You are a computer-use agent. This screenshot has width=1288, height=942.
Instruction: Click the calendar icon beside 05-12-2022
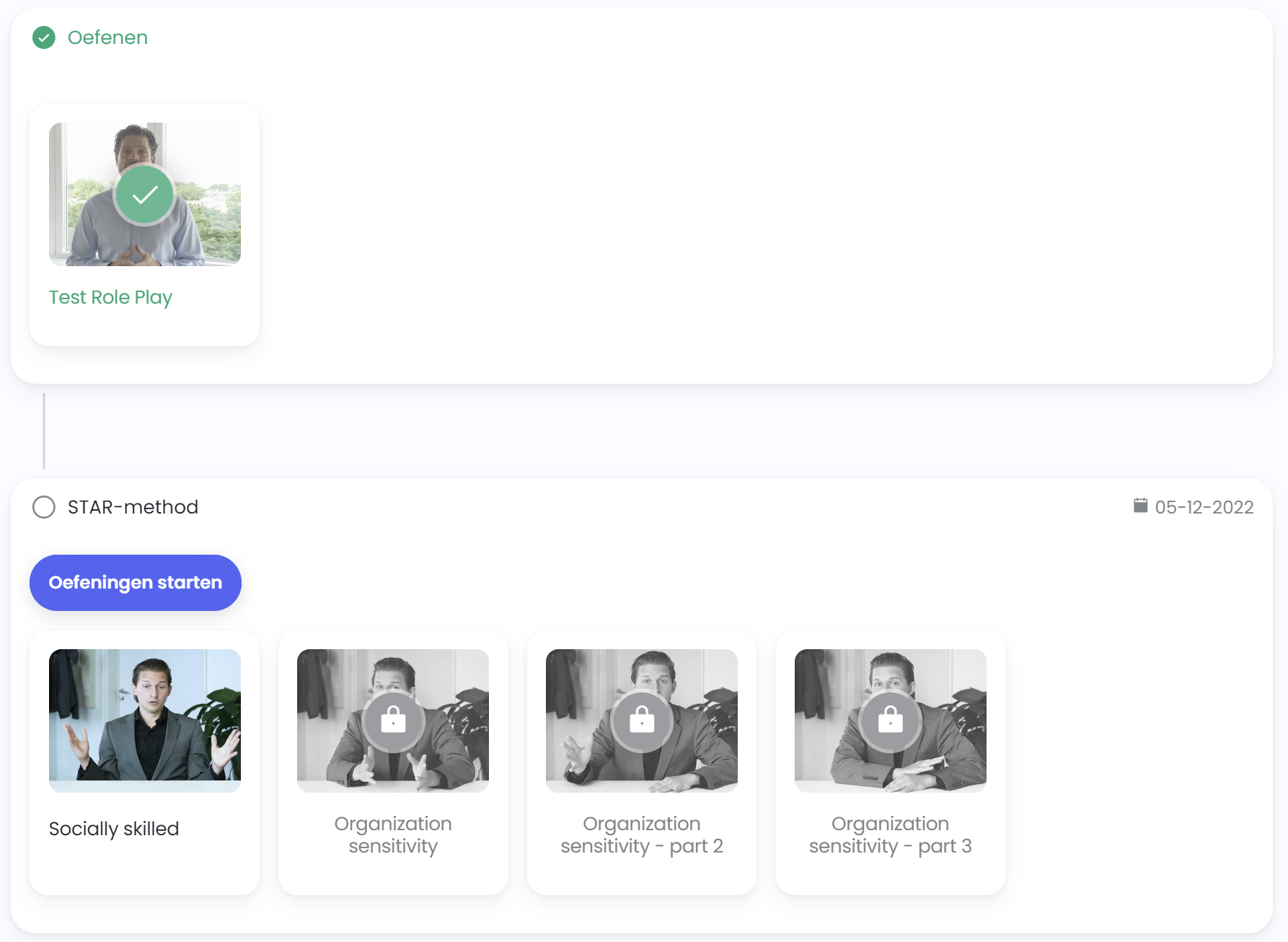tap(1140, 506)
